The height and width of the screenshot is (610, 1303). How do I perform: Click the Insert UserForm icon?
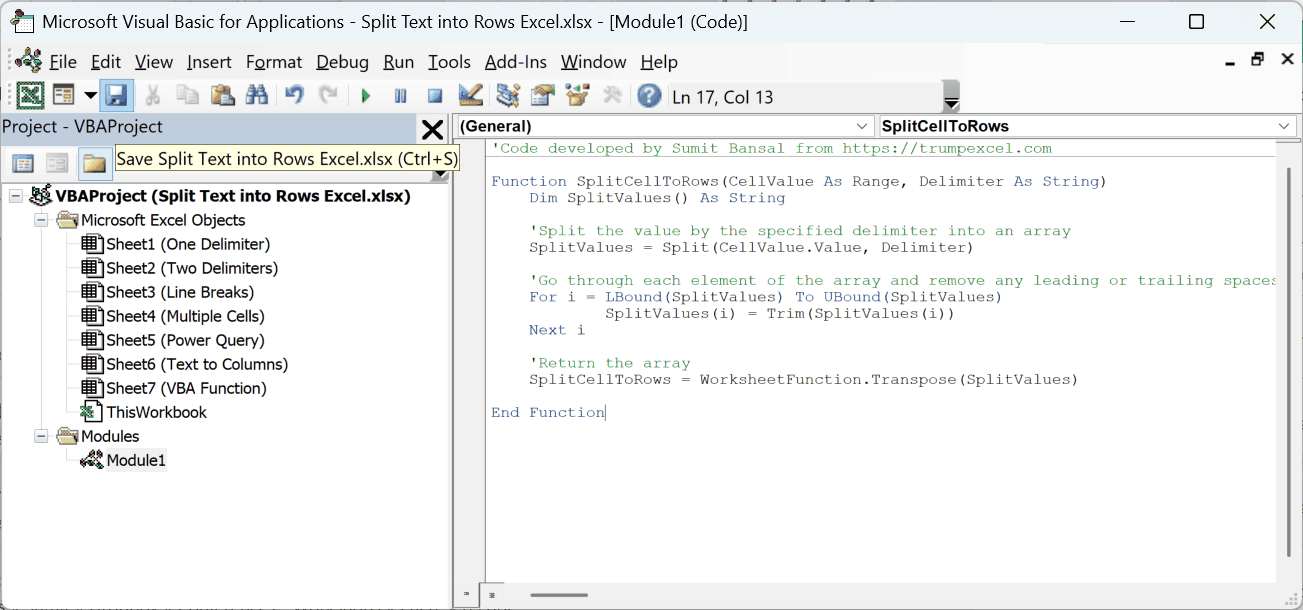pos(64,96)
